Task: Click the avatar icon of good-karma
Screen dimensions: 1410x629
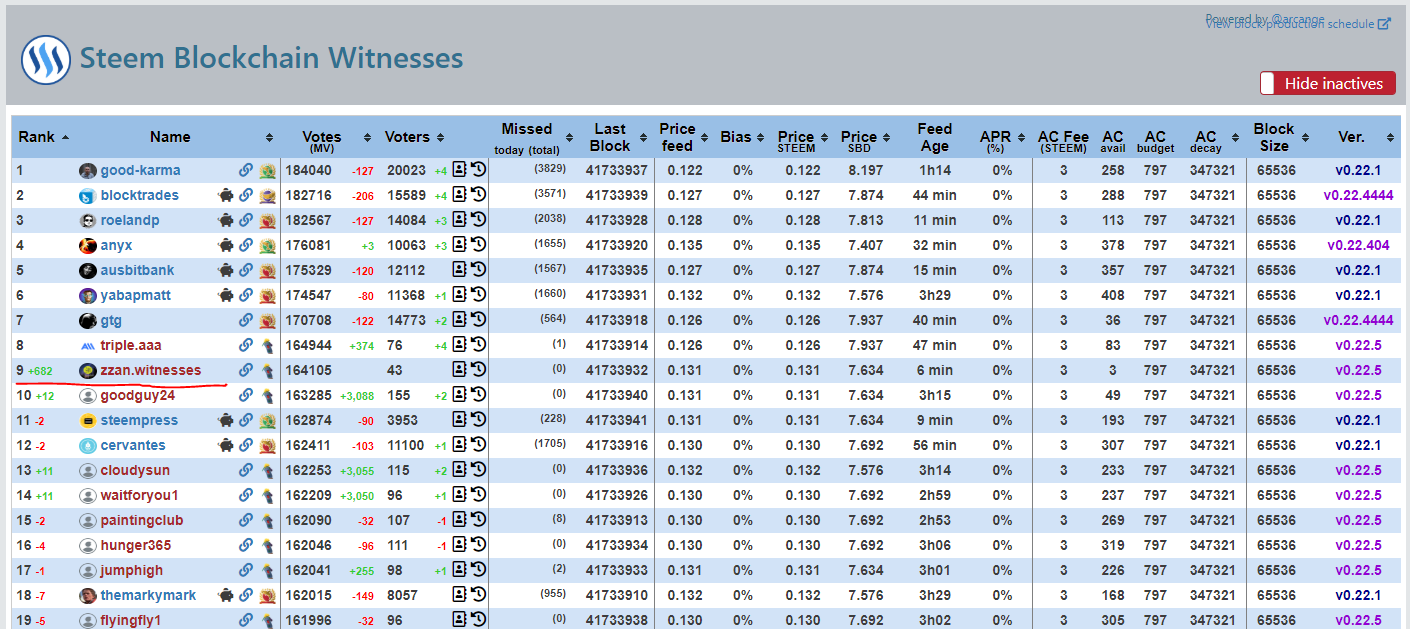Action: pyautogui.click(x=88, y=170)
